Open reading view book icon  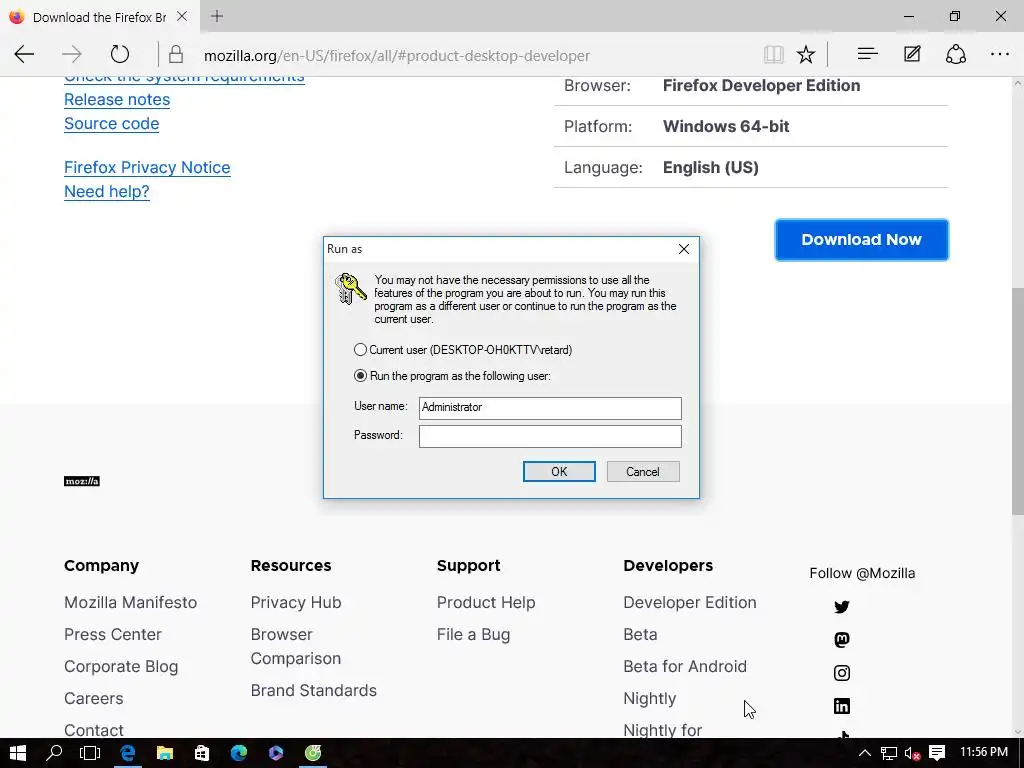(x=773, y=54)
